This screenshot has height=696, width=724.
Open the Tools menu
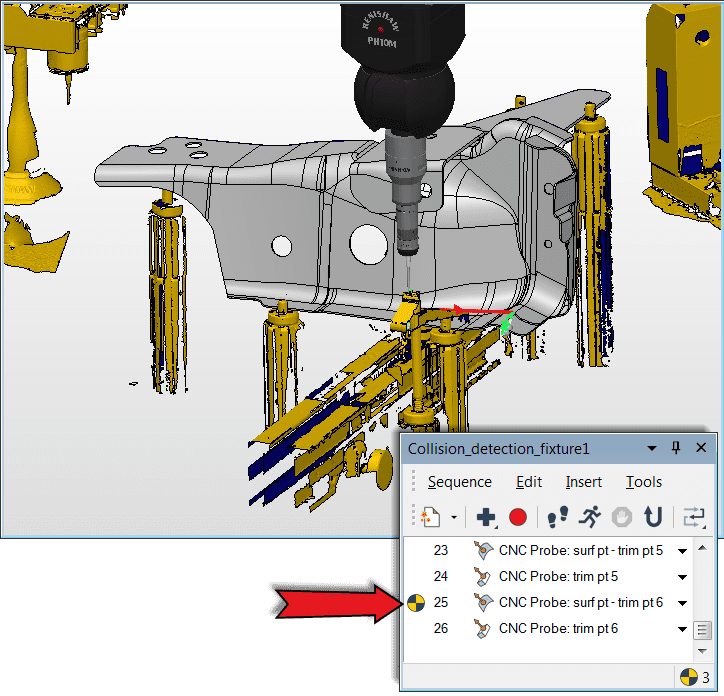643,482
